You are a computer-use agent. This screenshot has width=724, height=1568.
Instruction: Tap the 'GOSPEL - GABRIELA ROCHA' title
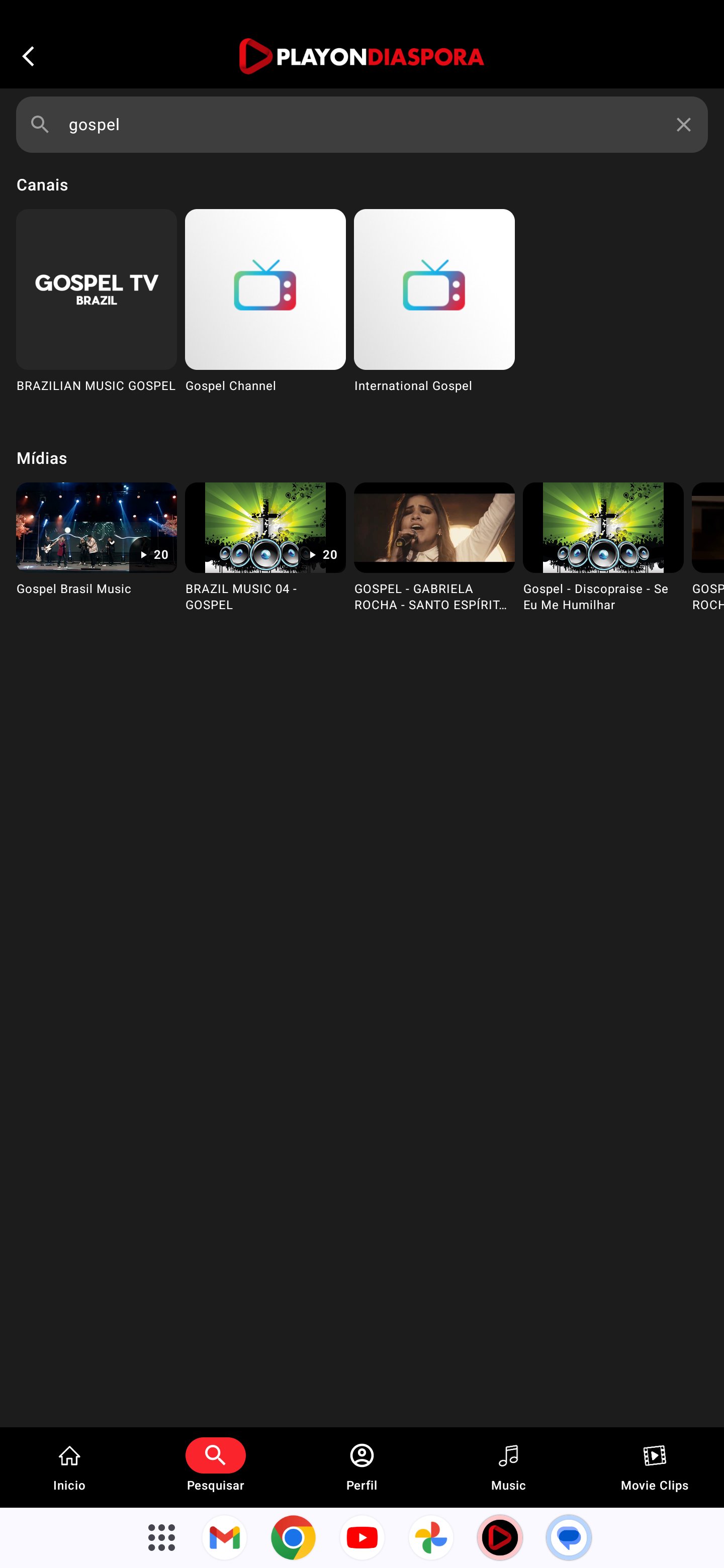[430, 597]
